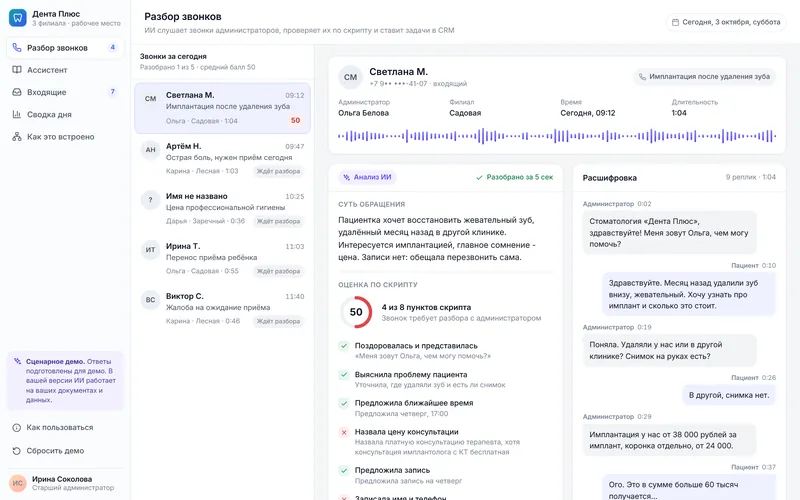The image size is (800, 500).
Task: Click the Администратор value Ольга Белова
Action: coord(363,113)
